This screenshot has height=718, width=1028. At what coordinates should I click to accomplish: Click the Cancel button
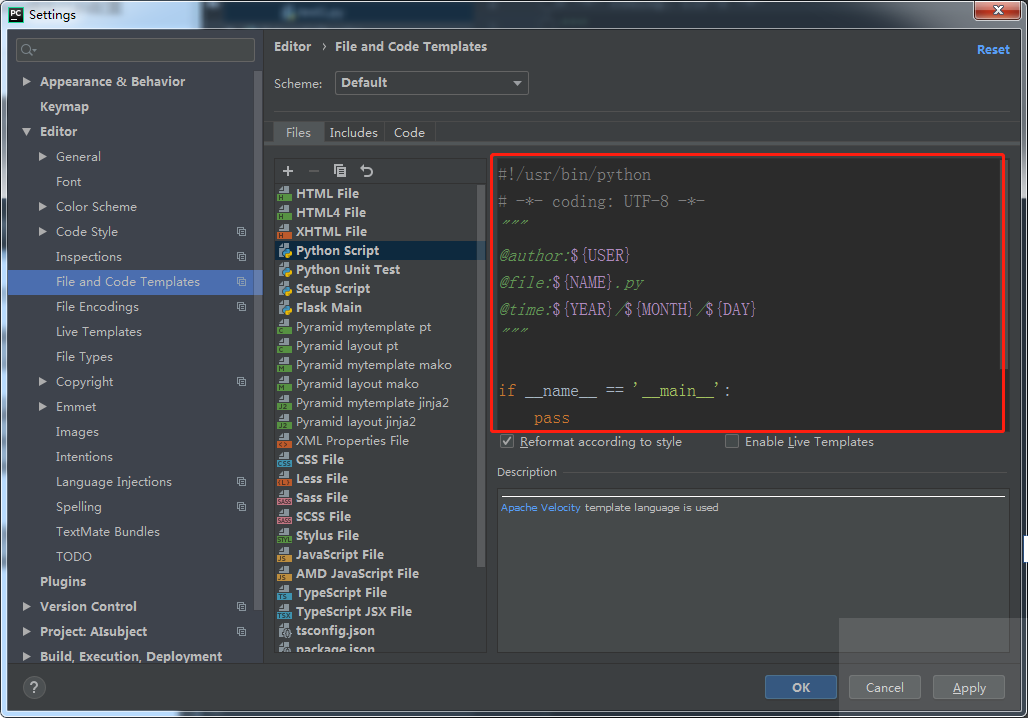click(x=884, y=687)
